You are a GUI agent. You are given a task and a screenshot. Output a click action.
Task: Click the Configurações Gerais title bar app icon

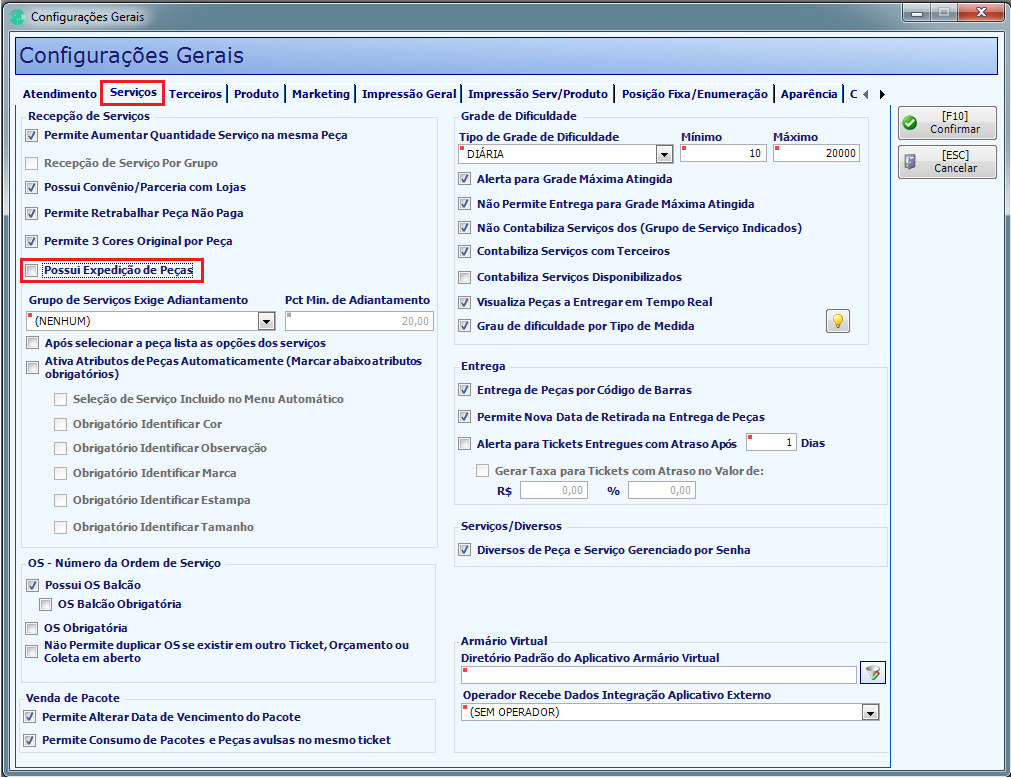point(17,16)
